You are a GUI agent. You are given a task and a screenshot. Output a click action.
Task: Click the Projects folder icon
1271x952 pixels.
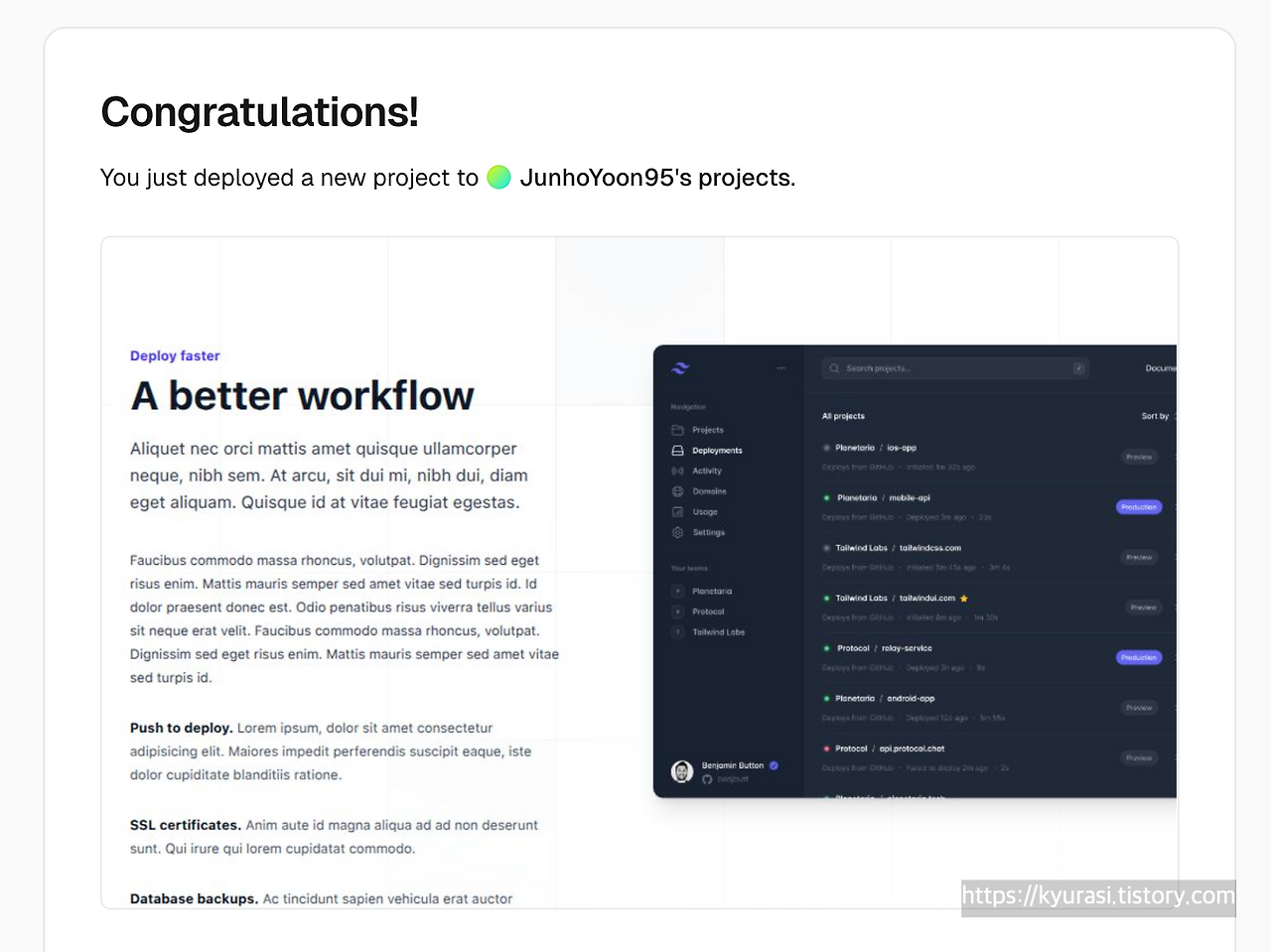coord(677,430)
